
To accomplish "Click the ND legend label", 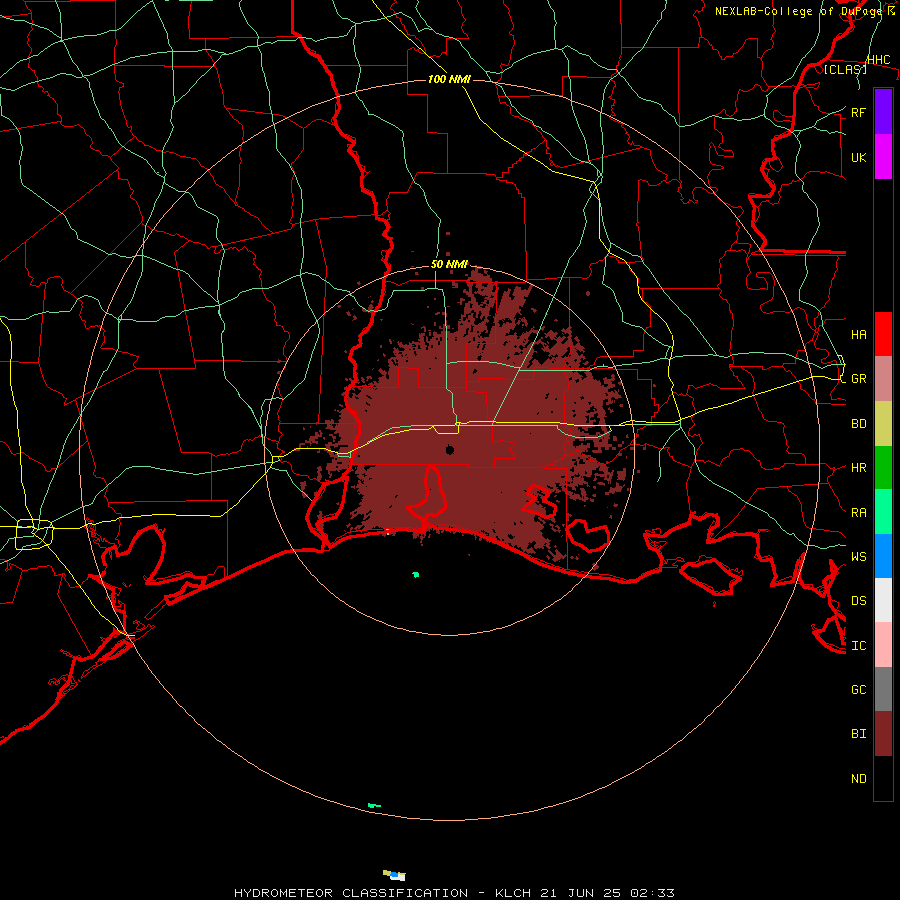I will tap(858, 779).
